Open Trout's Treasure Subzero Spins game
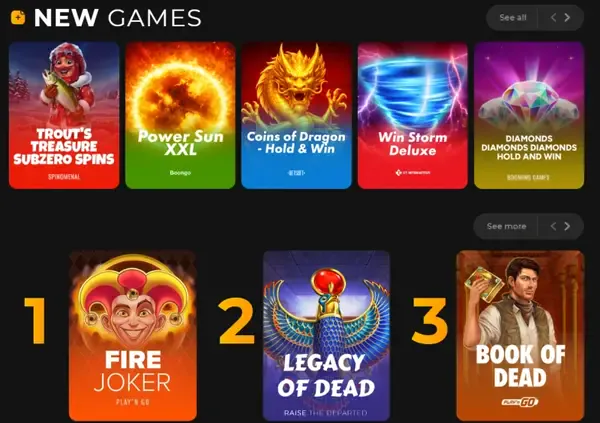The height and width of the screenshot is (423, 600). (64, 115)
